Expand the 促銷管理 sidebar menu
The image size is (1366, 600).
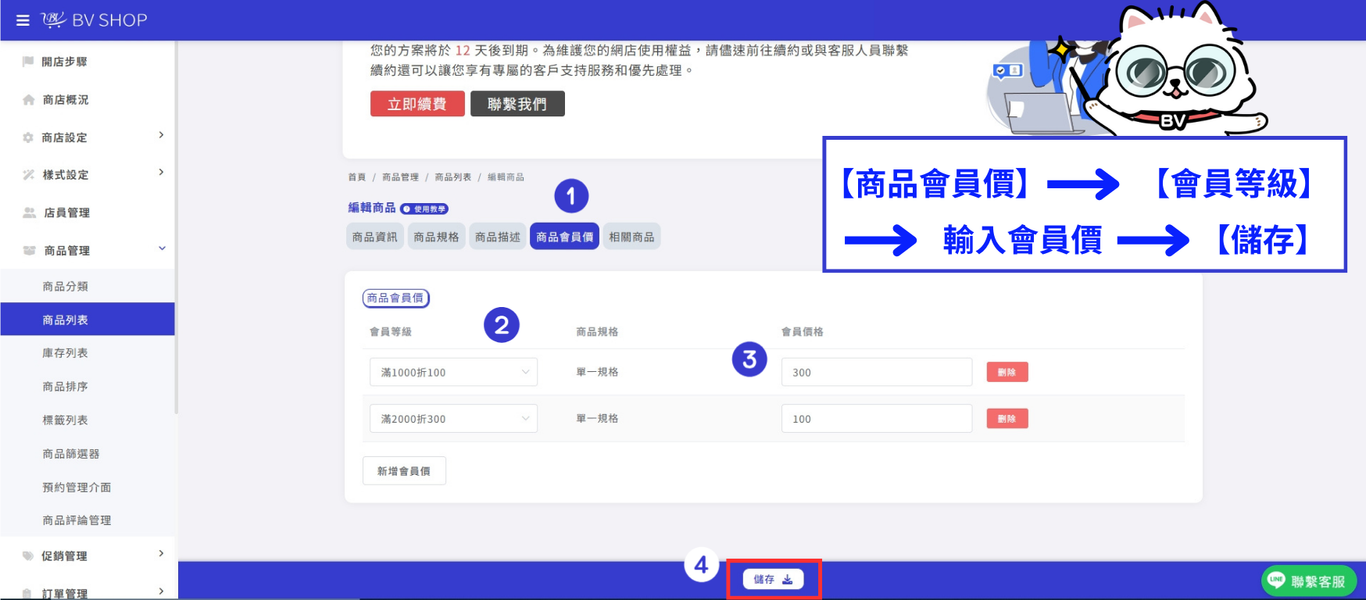pos(161,554)
